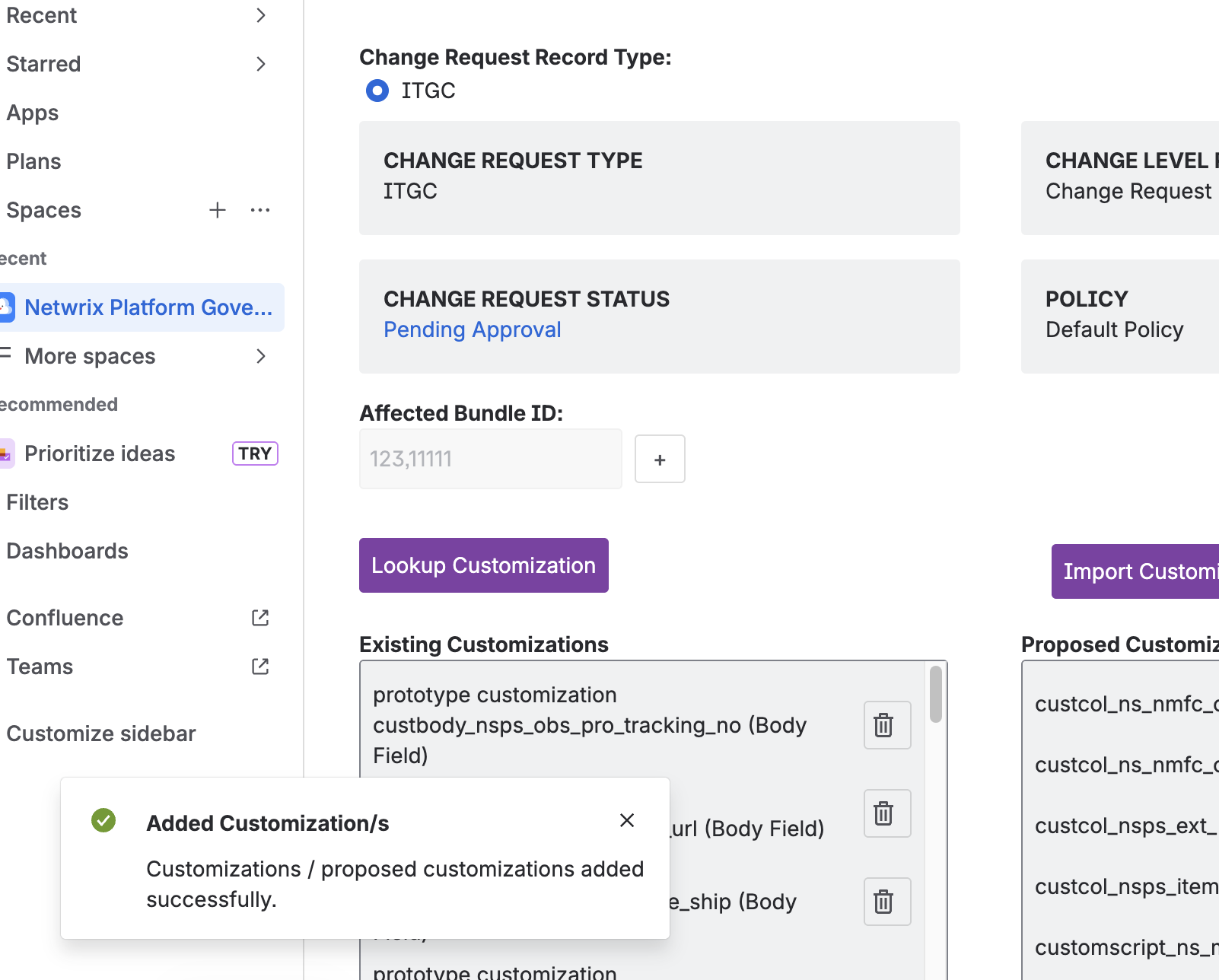Open Dashboards from the sidebar
This screenshot has height=980, width=1219.
point(67,551)
